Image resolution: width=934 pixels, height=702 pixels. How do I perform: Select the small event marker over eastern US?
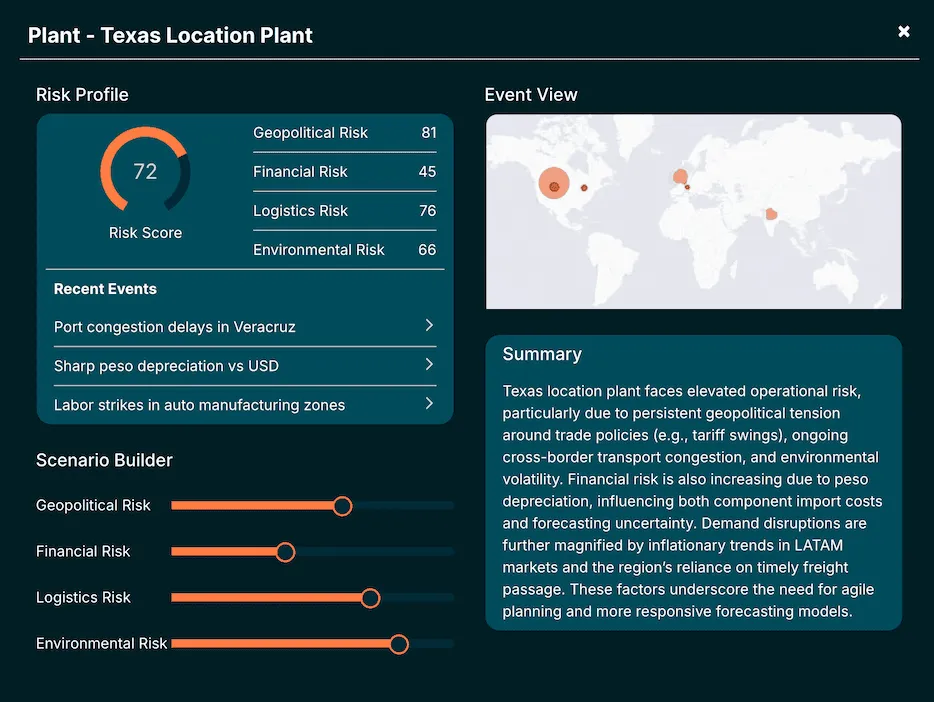pos(583,187)
